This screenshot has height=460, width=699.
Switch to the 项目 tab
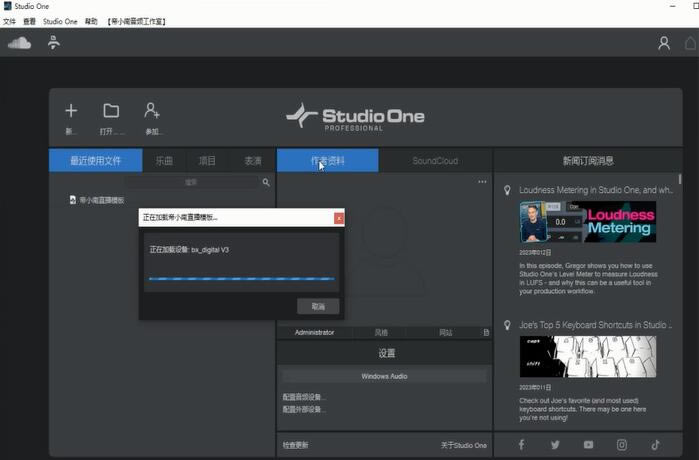[207, 160]
